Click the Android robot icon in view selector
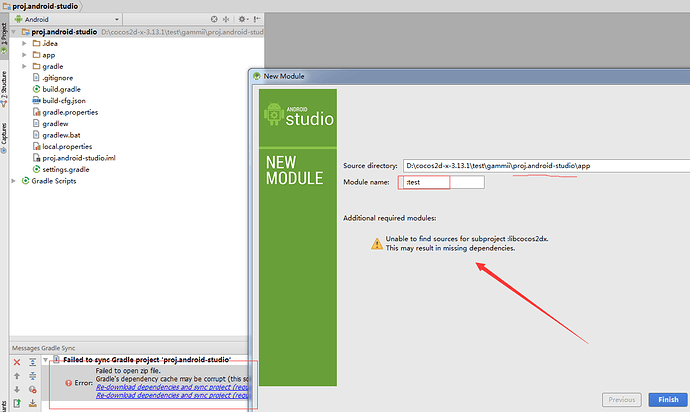 pos(18,19)
